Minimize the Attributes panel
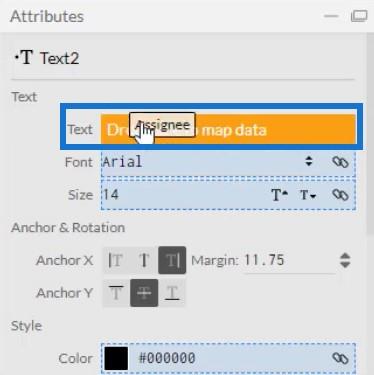Screen dimensions: 374x375 click(331, 16)
